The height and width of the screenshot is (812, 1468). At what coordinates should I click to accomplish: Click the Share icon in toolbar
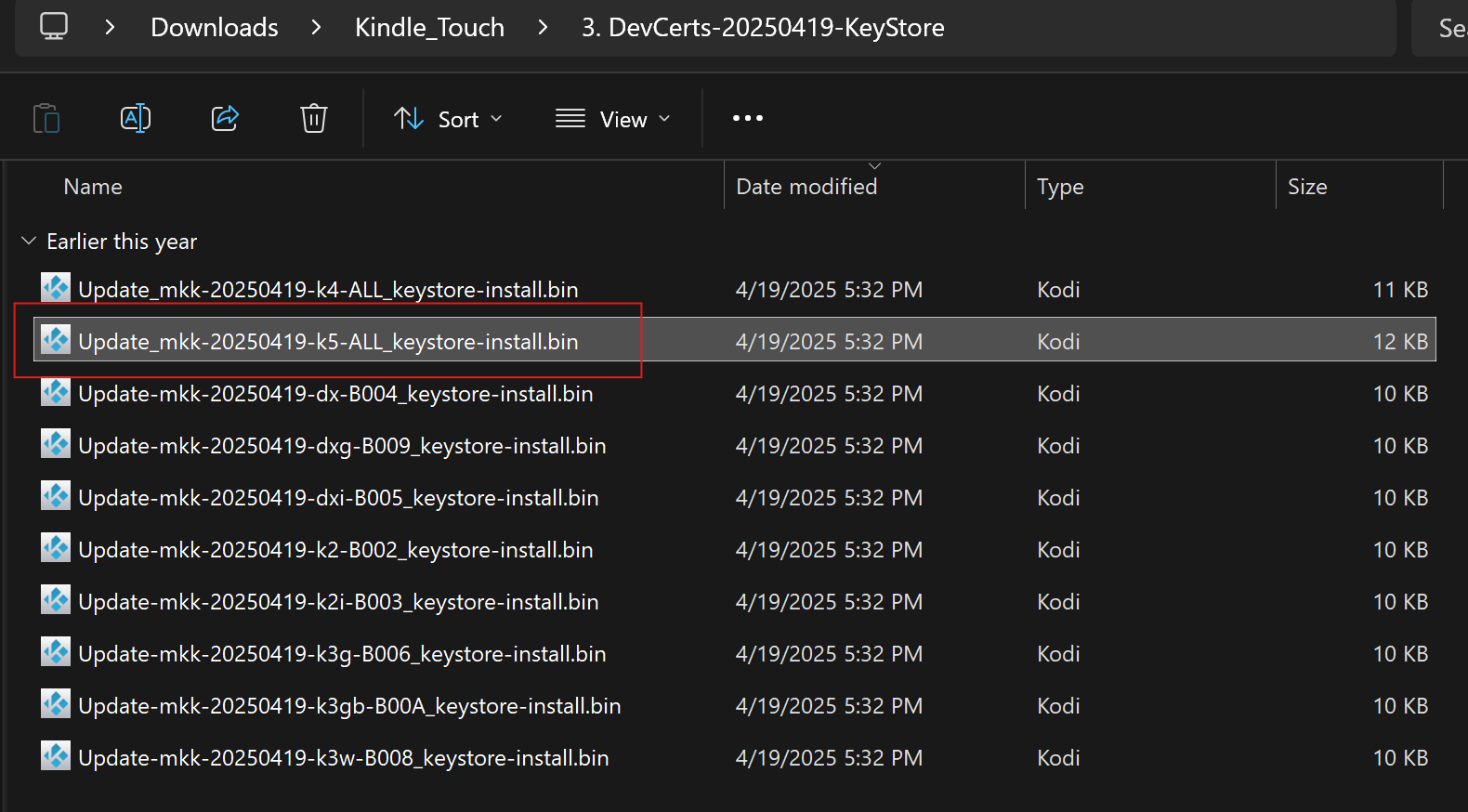click(225, 118)
